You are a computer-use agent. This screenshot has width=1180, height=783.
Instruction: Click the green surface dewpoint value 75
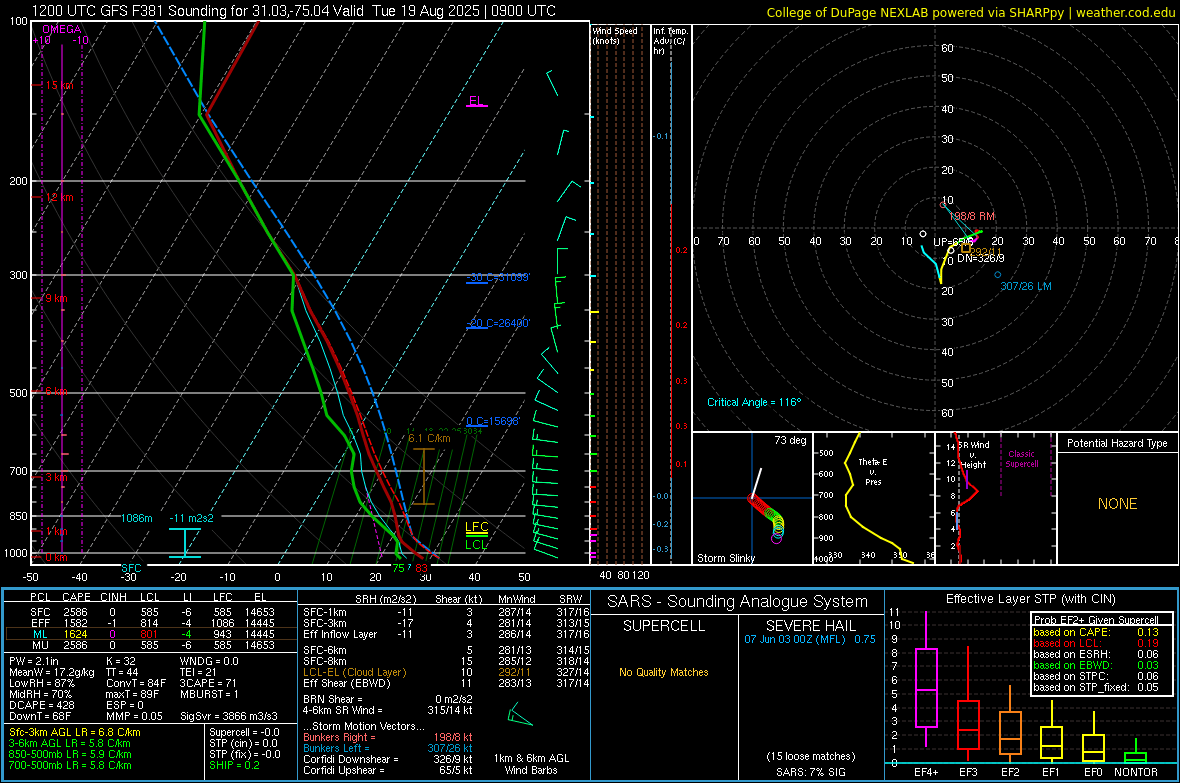398,568
